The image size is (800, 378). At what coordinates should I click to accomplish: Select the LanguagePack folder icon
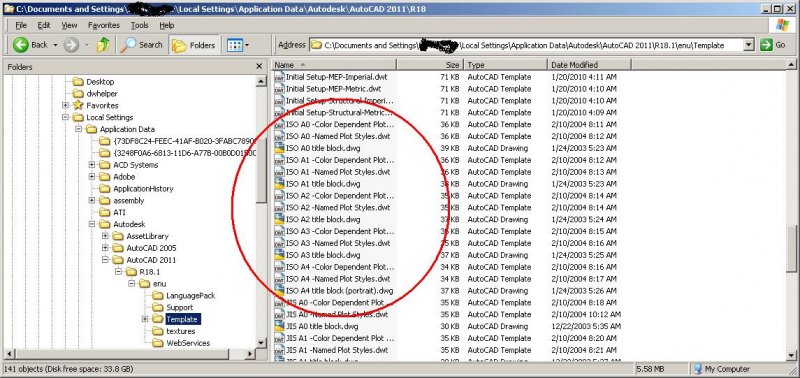tap(158, 295)
